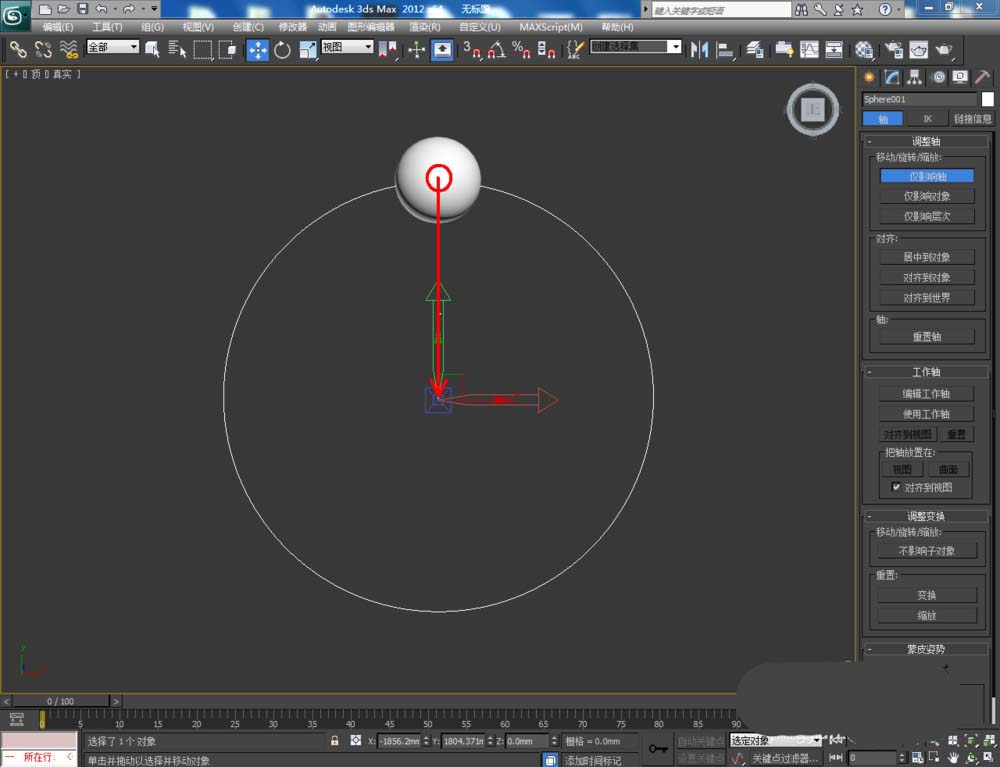1000x767 pixels.
Task: Click the 居中到对象 button
Action: click(926, 257)
